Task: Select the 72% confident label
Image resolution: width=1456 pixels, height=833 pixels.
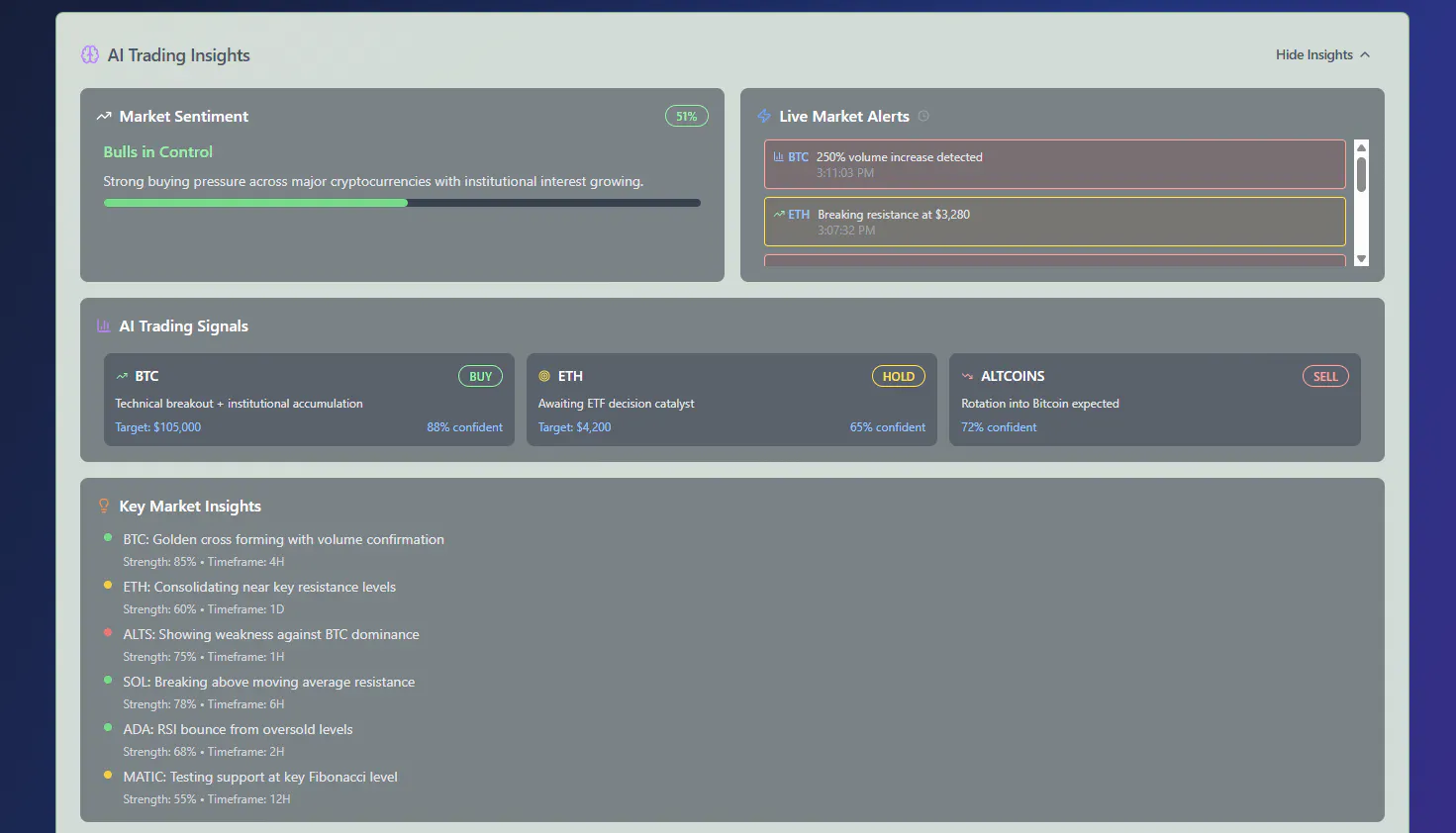Action: point(999,427)
